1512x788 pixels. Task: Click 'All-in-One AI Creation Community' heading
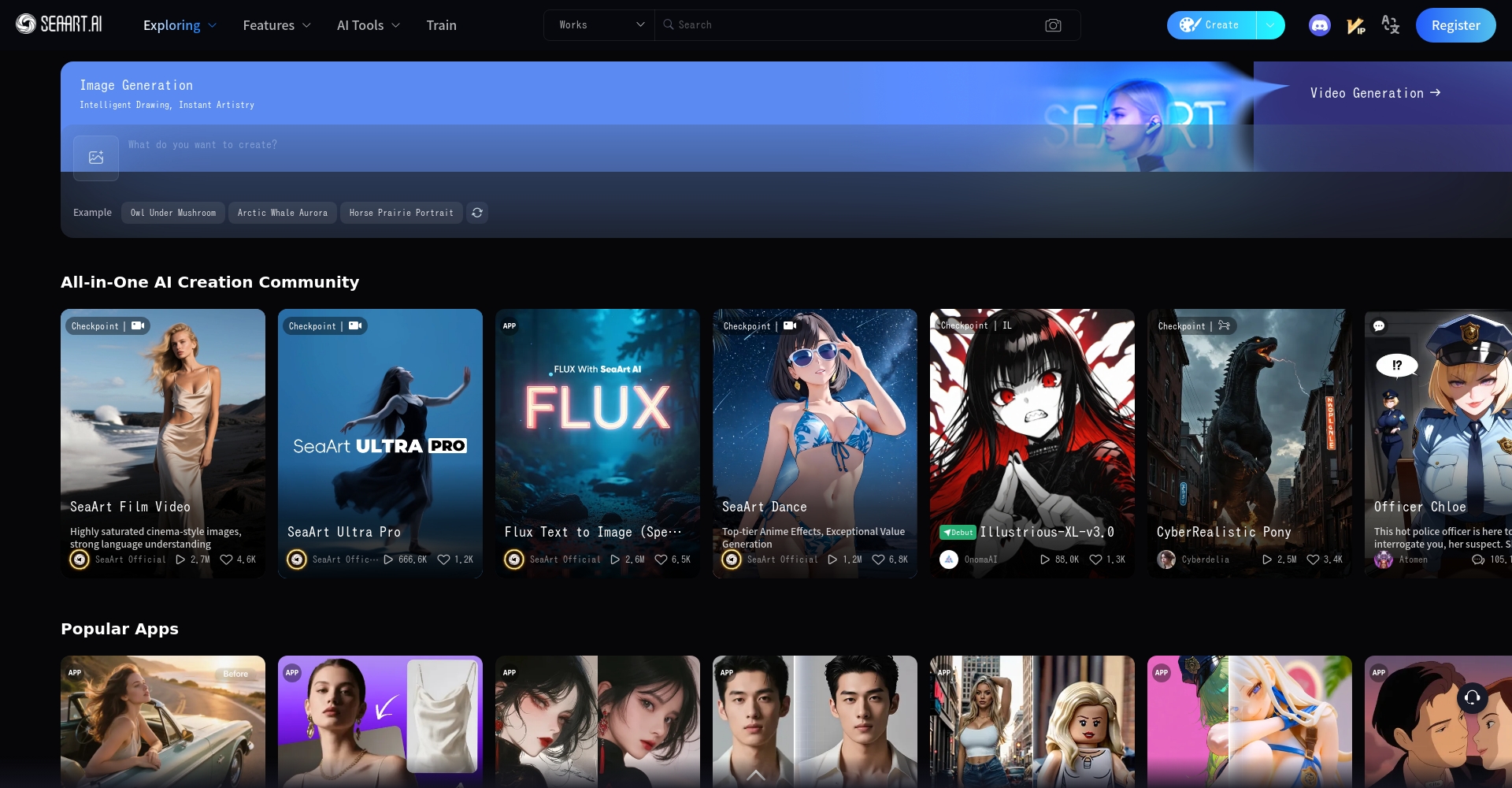click(x=209, y=282)
